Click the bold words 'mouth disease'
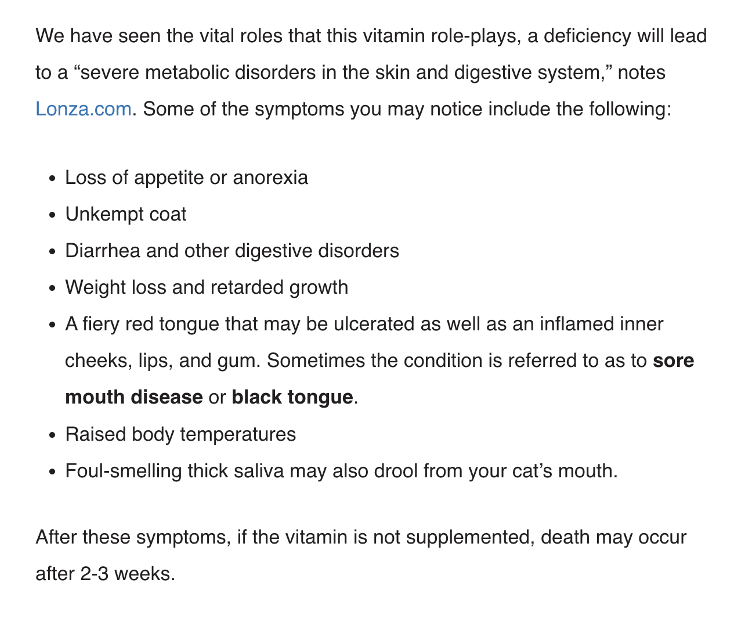The width and height of the screenshot is (734, 620). tap(134, 397)
